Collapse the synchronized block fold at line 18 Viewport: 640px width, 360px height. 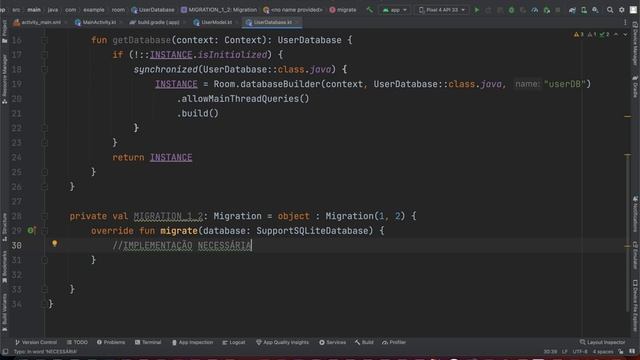point(44,69)
